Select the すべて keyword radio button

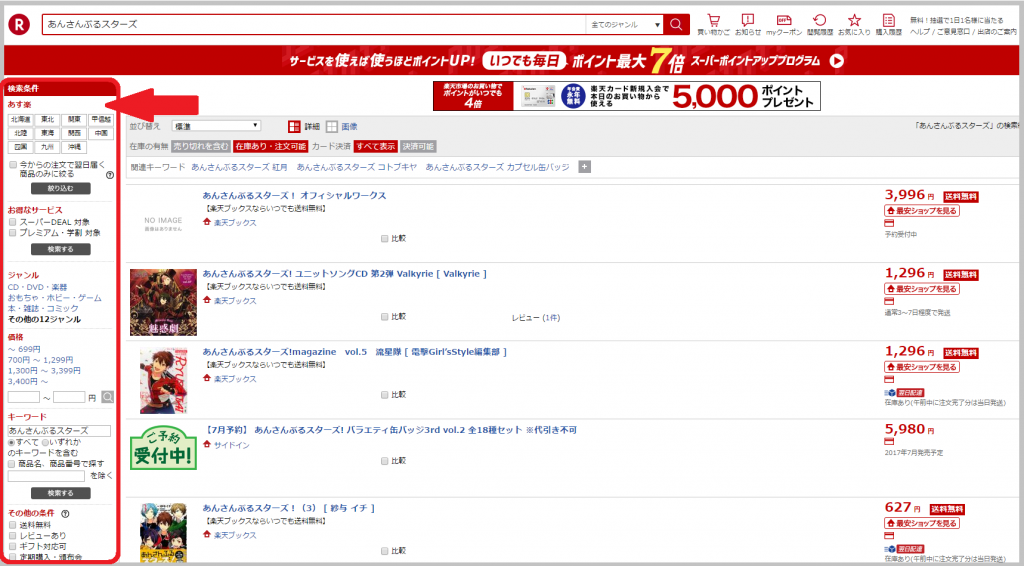pos(11,443)
